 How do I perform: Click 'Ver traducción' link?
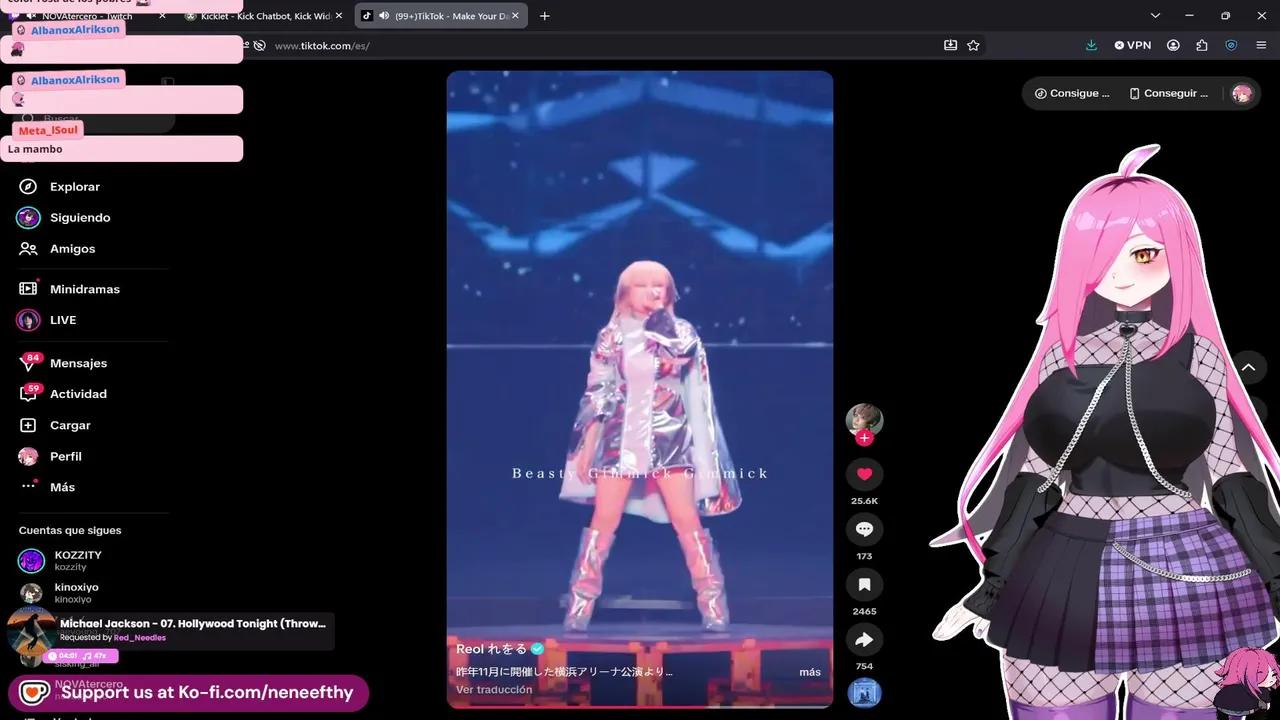coord(494,690)
